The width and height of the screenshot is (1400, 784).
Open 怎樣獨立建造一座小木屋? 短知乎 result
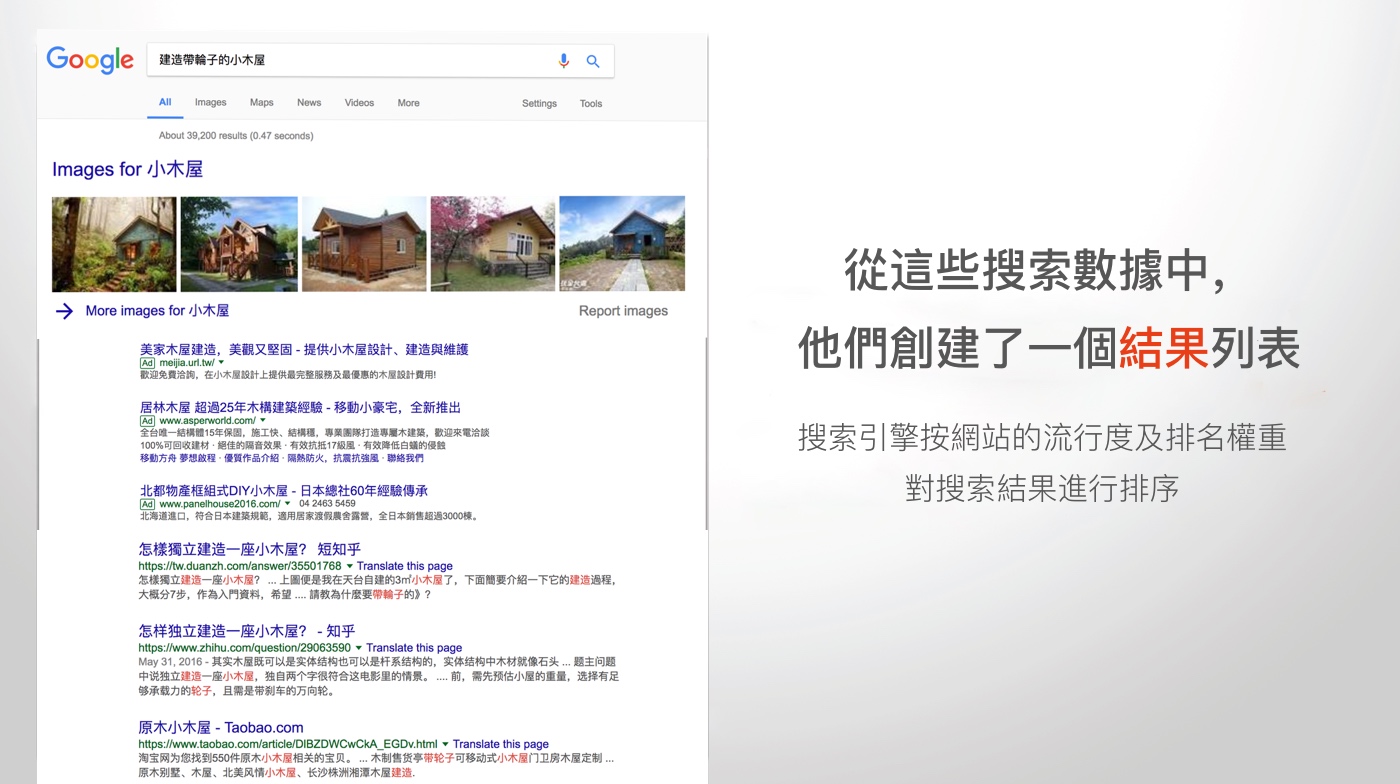(250, 549)
